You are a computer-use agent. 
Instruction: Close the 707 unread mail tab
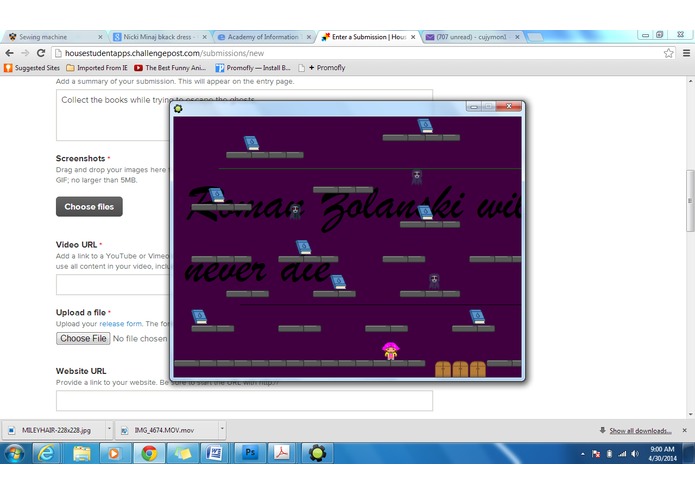click(517, 37)
